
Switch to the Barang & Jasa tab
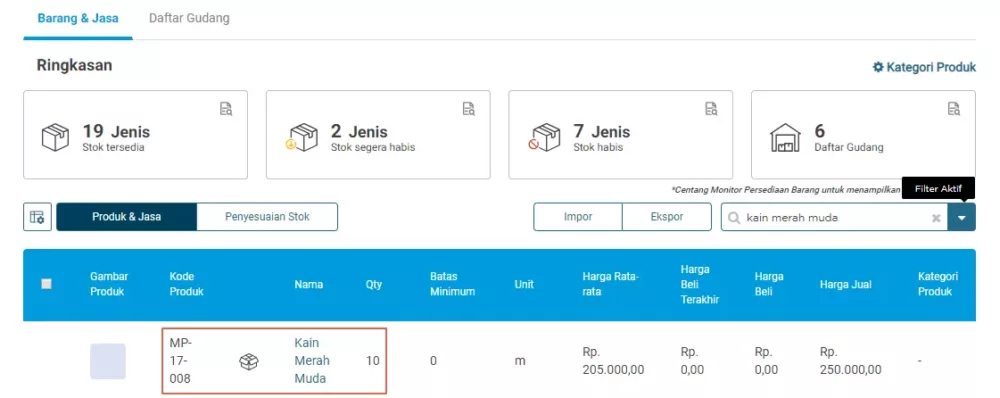pos(78,18)
